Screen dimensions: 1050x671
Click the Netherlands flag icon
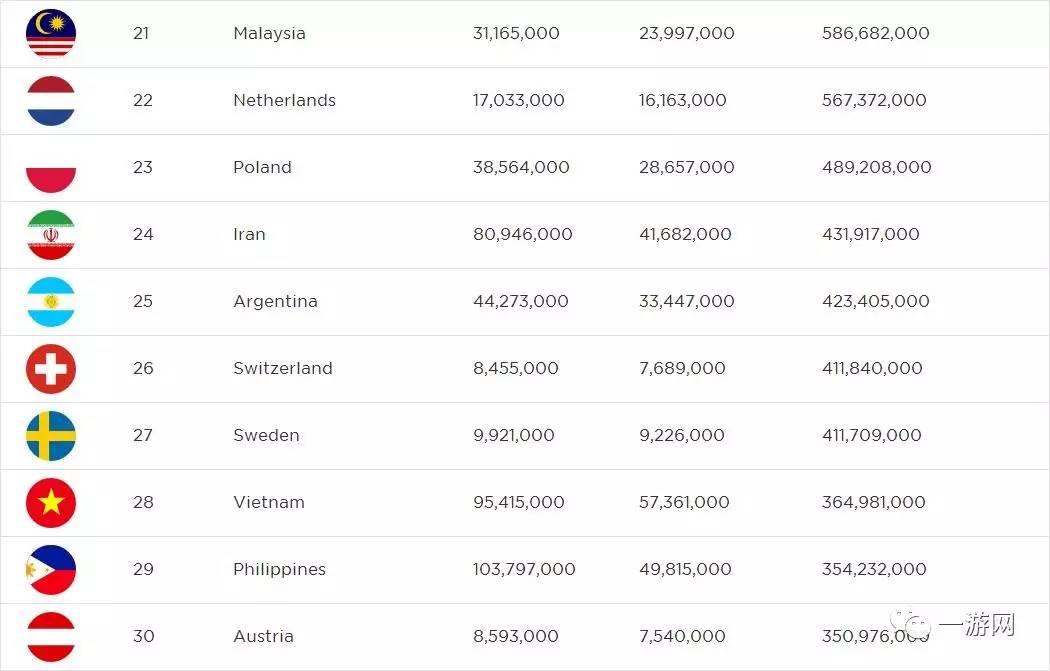[x=51, y=100]
